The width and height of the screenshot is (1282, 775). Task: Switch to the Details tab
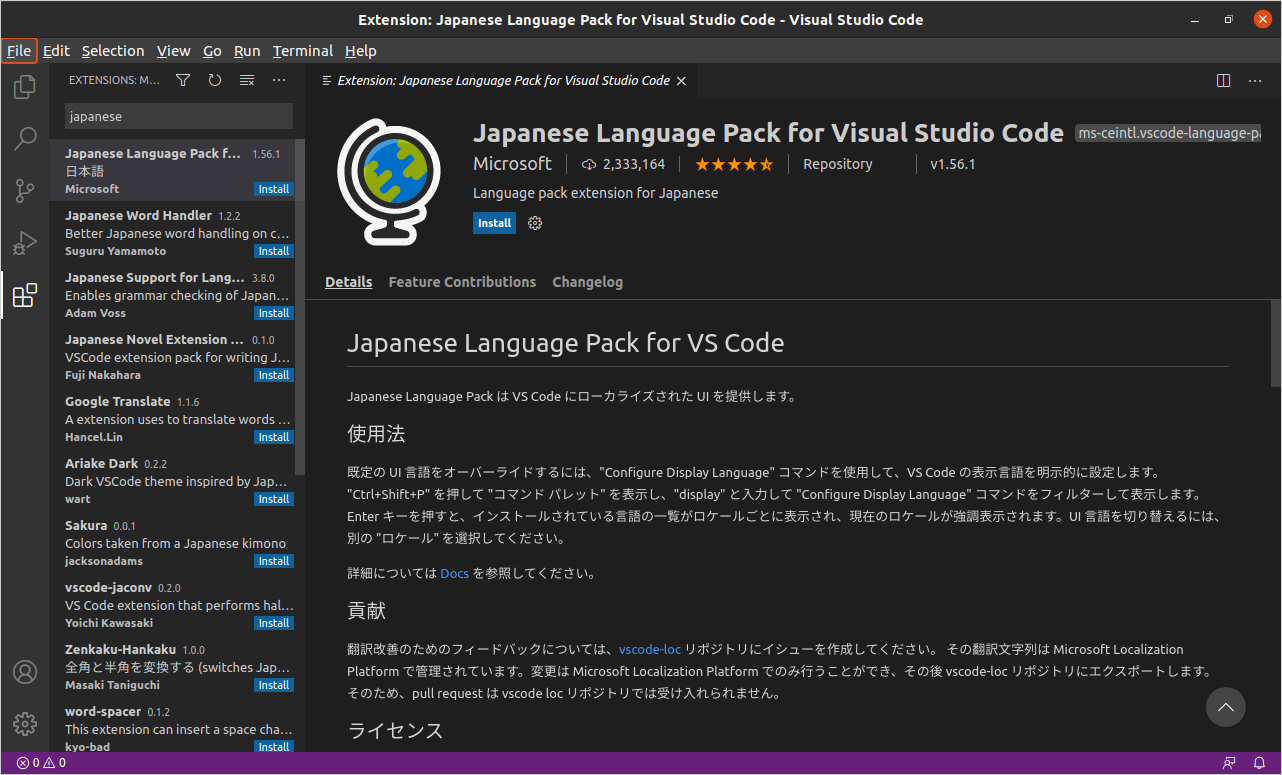click(x=349, y=282)
